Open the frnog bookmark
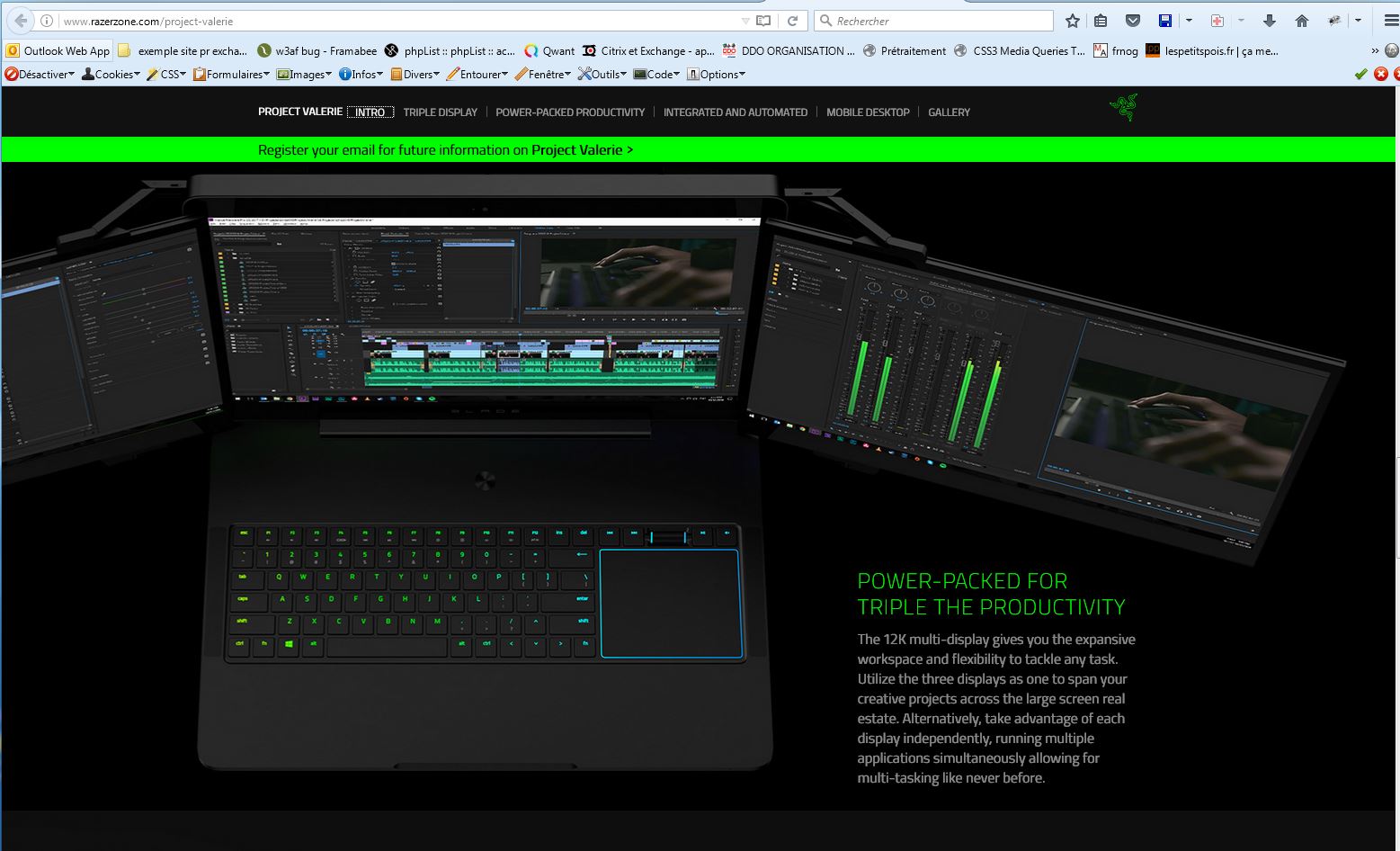The width and height of the screenshot is (1400, 851). coord(1116,51)
